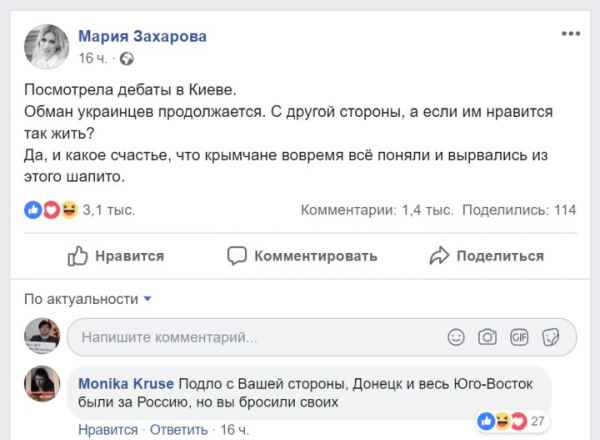
Task: Reply to Monika's comment via Ответить
Action: pyautogui.click(x=176, y=430)
